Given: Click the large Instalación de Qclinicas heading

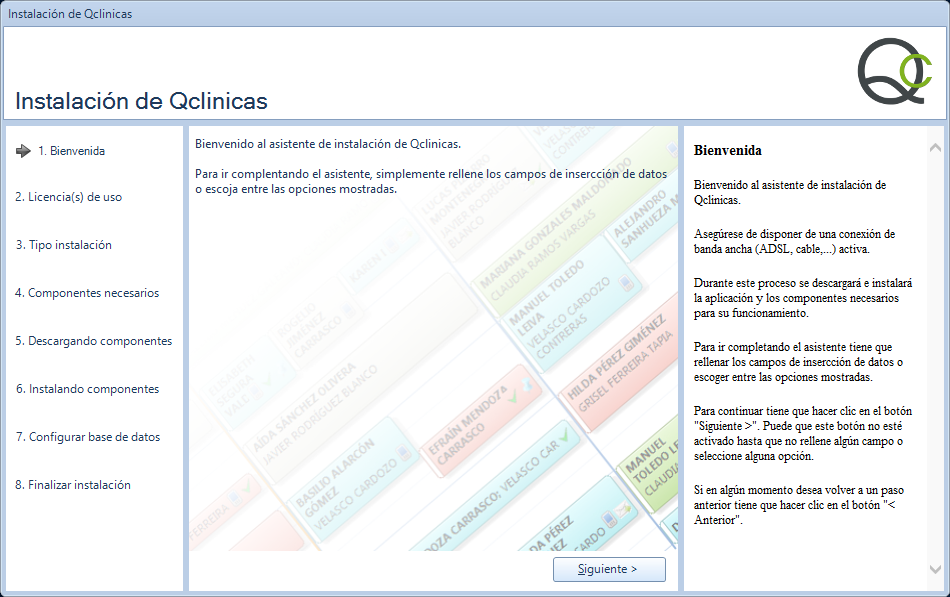Looking at the screenshot, I should tap(141, 101).
